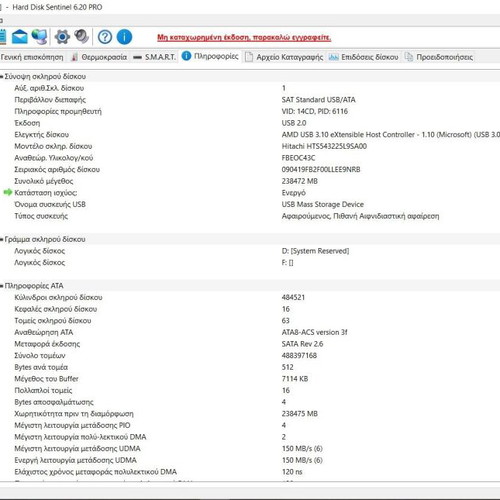
Task: Click the Μέγιστη λειτουργία μετάδοσης UDMA label
Action: point(77,449)
